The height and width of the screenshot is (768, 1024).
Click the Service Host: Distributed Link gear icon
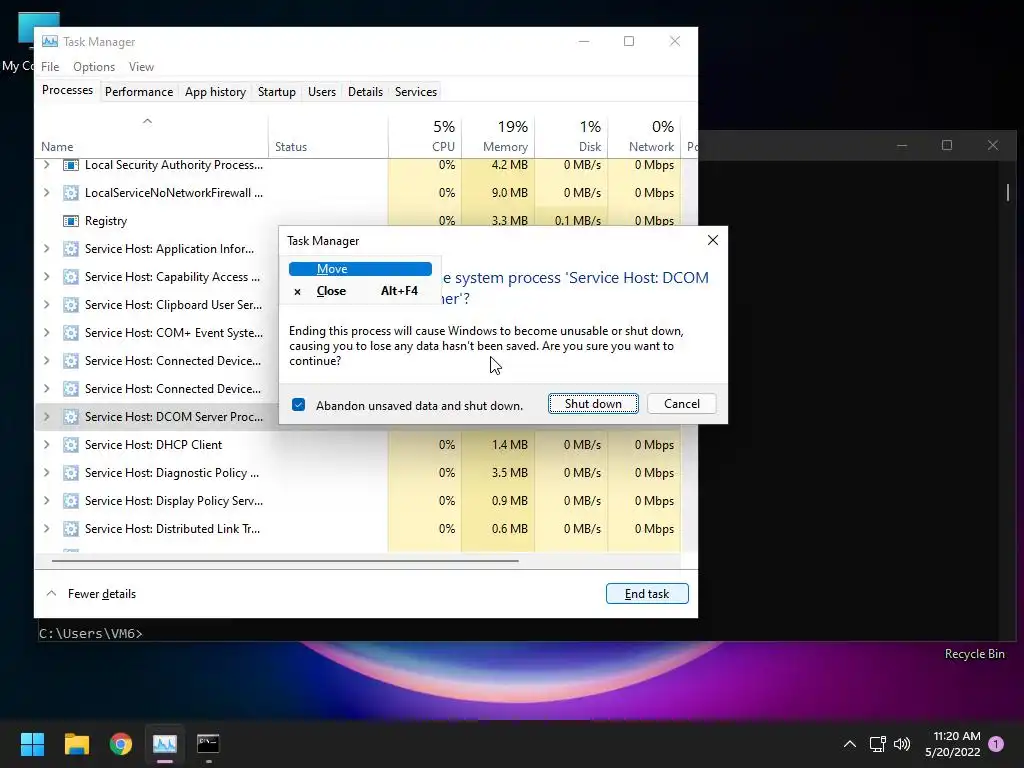click(x=71, y=529)
